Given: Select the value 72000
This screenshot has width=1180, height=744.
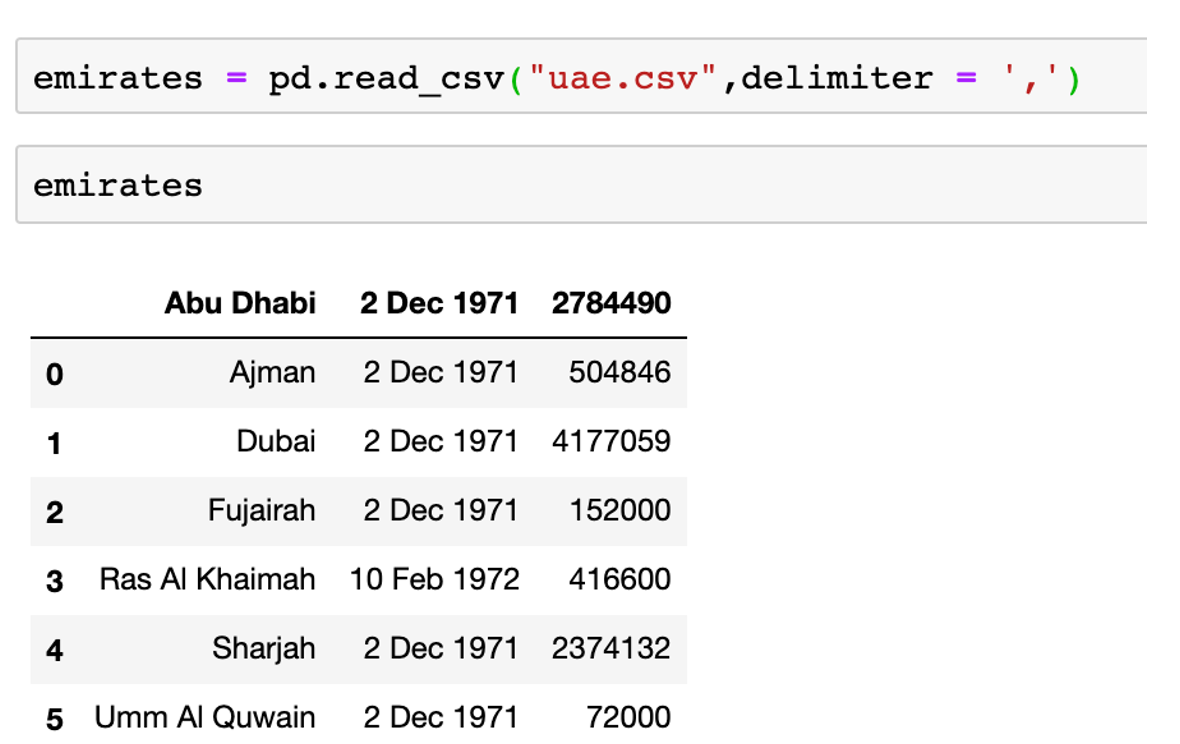Looking at the screenshot, I should (x=629, y=717).
